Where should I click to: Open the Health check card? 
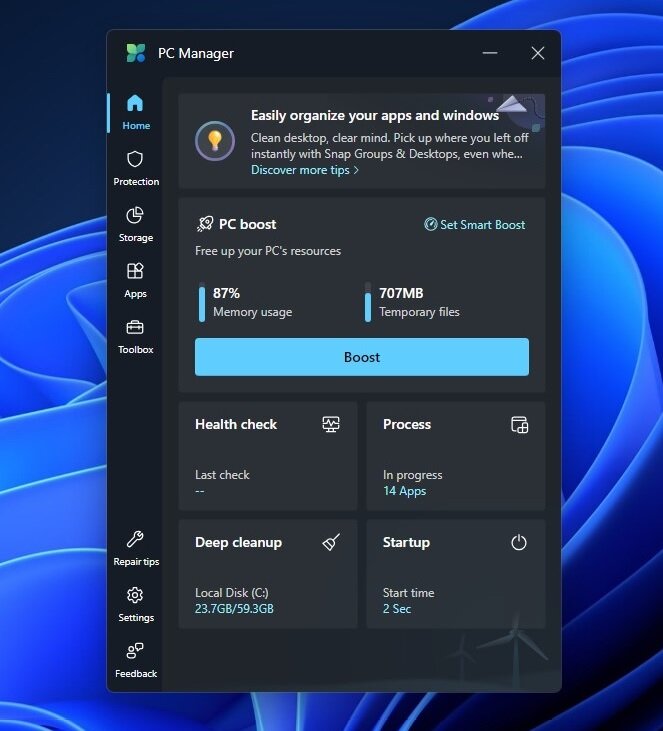click(x=268, y=456)
